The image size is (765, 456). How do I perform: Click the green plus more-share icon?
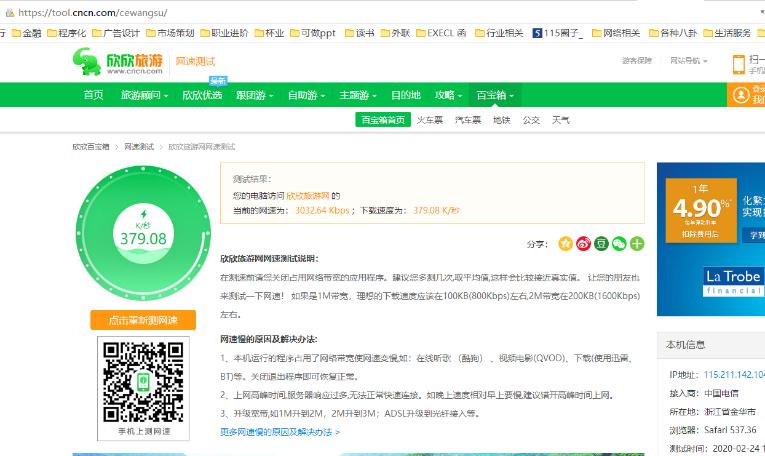point(637,243)
